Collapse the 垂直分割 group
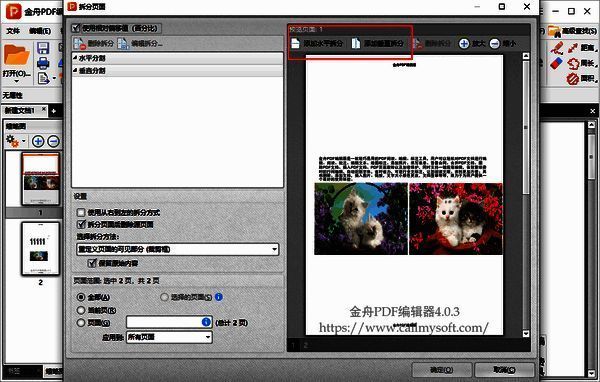 pyautogui.click(x=75, y=71)
